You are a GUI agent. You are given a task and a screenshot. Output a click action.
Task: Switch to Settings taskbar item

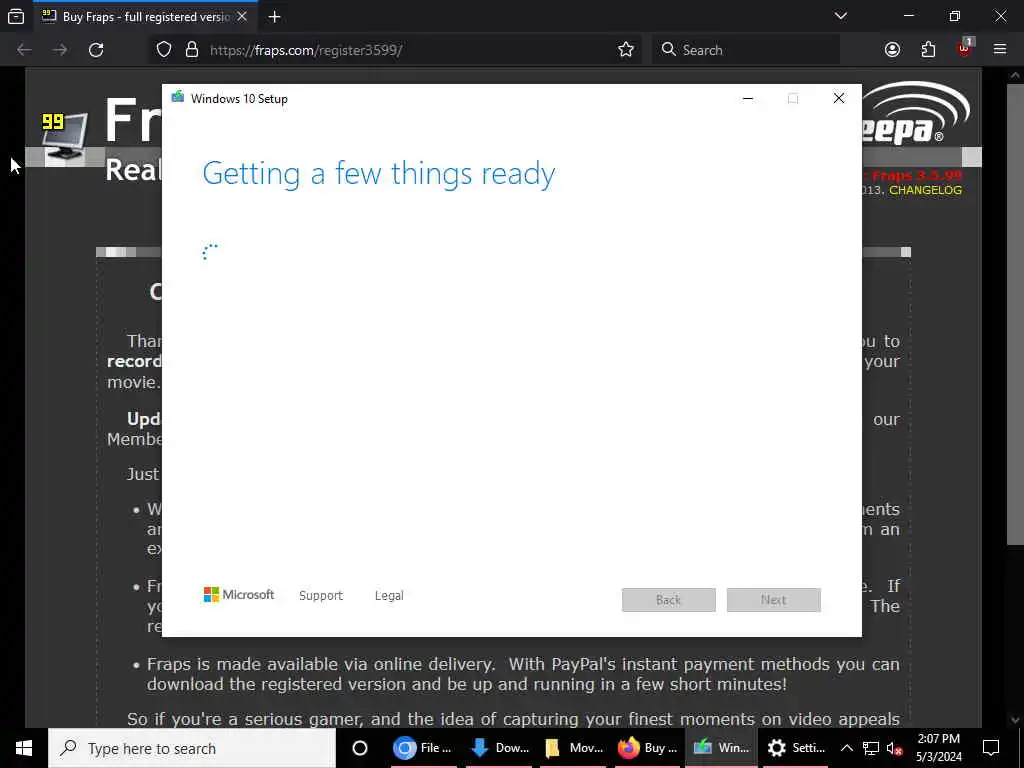click(x=796, y=748)
